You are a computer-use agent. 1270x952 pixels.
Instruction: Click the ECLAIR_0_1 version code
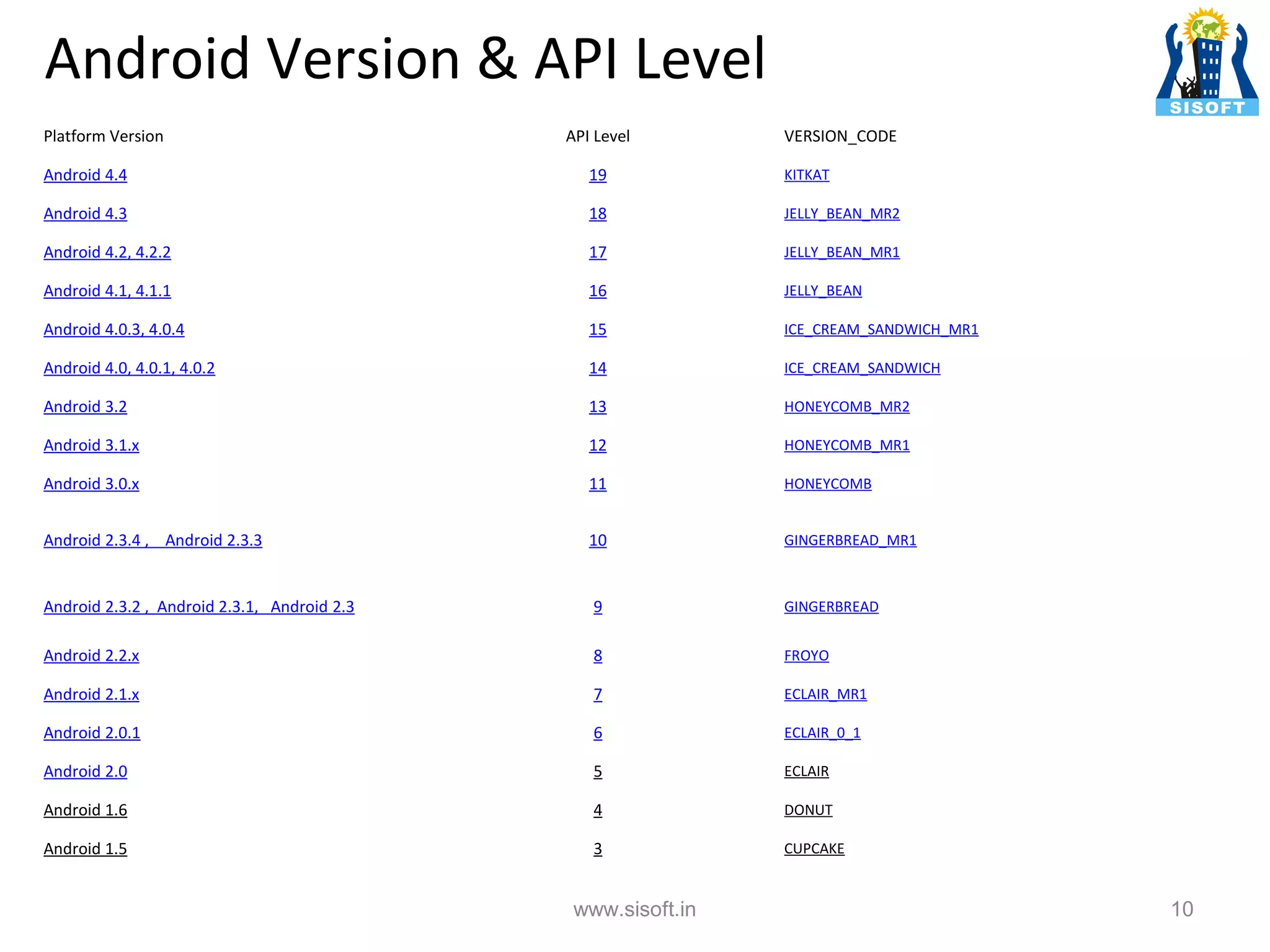[822, 733]
